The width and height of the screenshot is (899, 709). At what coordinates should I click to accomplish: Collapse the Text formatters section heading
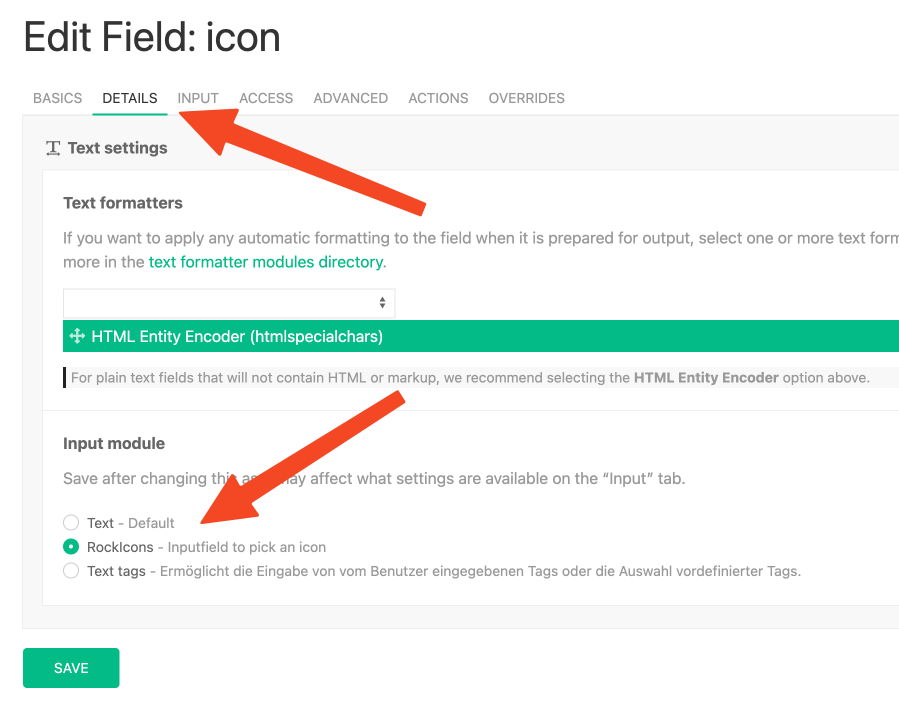(123, 203)
